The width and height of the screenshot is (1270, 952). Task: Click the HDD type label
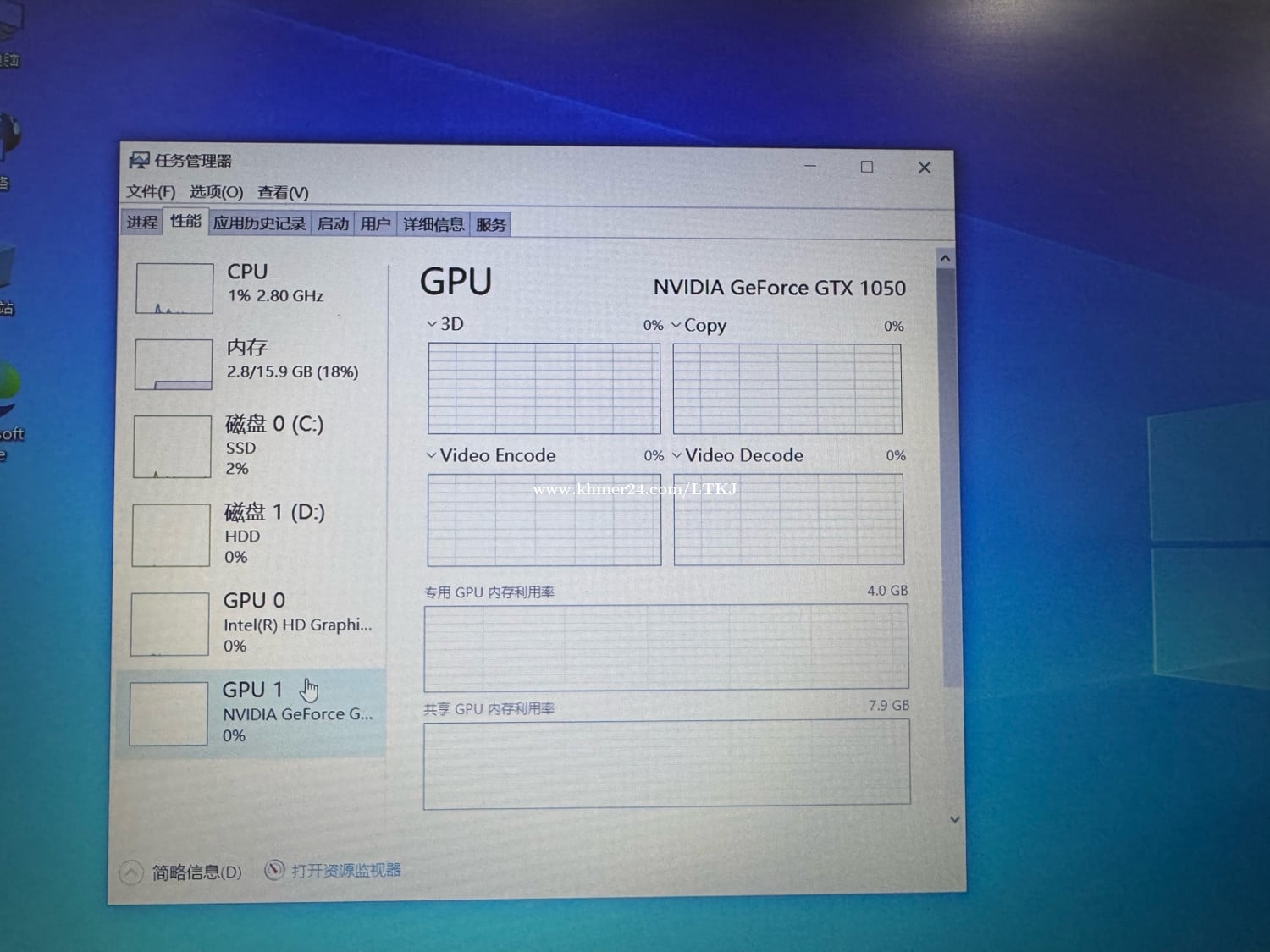[x=242, y=537]
